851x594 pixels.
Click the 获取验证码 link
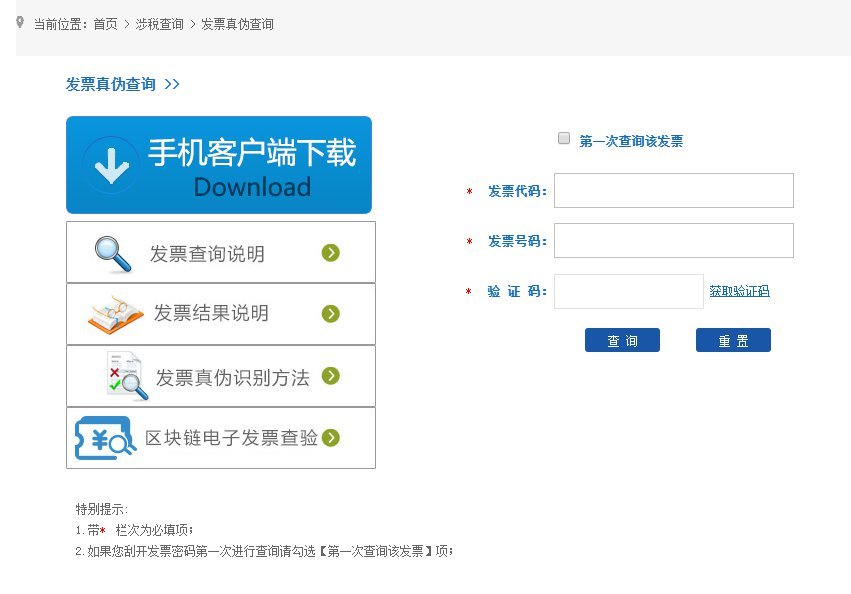(x=739, y=291)
